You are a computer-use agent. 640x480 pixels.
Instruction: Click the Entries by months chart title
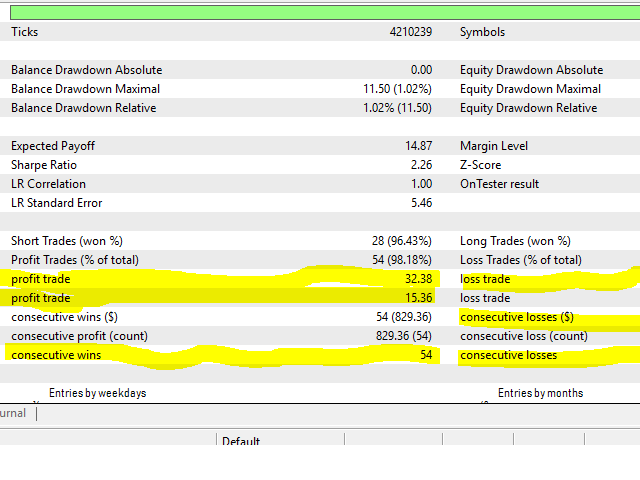540,393
